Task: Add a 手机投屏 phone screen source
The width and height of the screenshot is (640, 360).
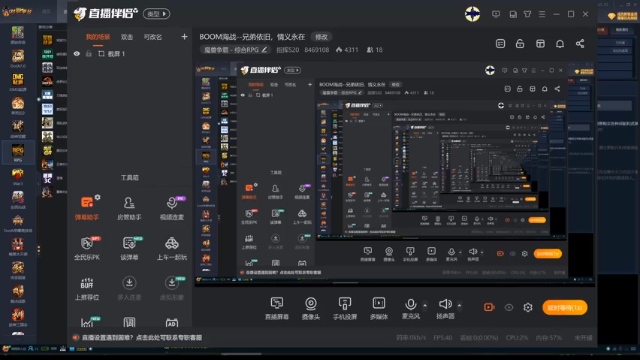Action: (345, 308)
